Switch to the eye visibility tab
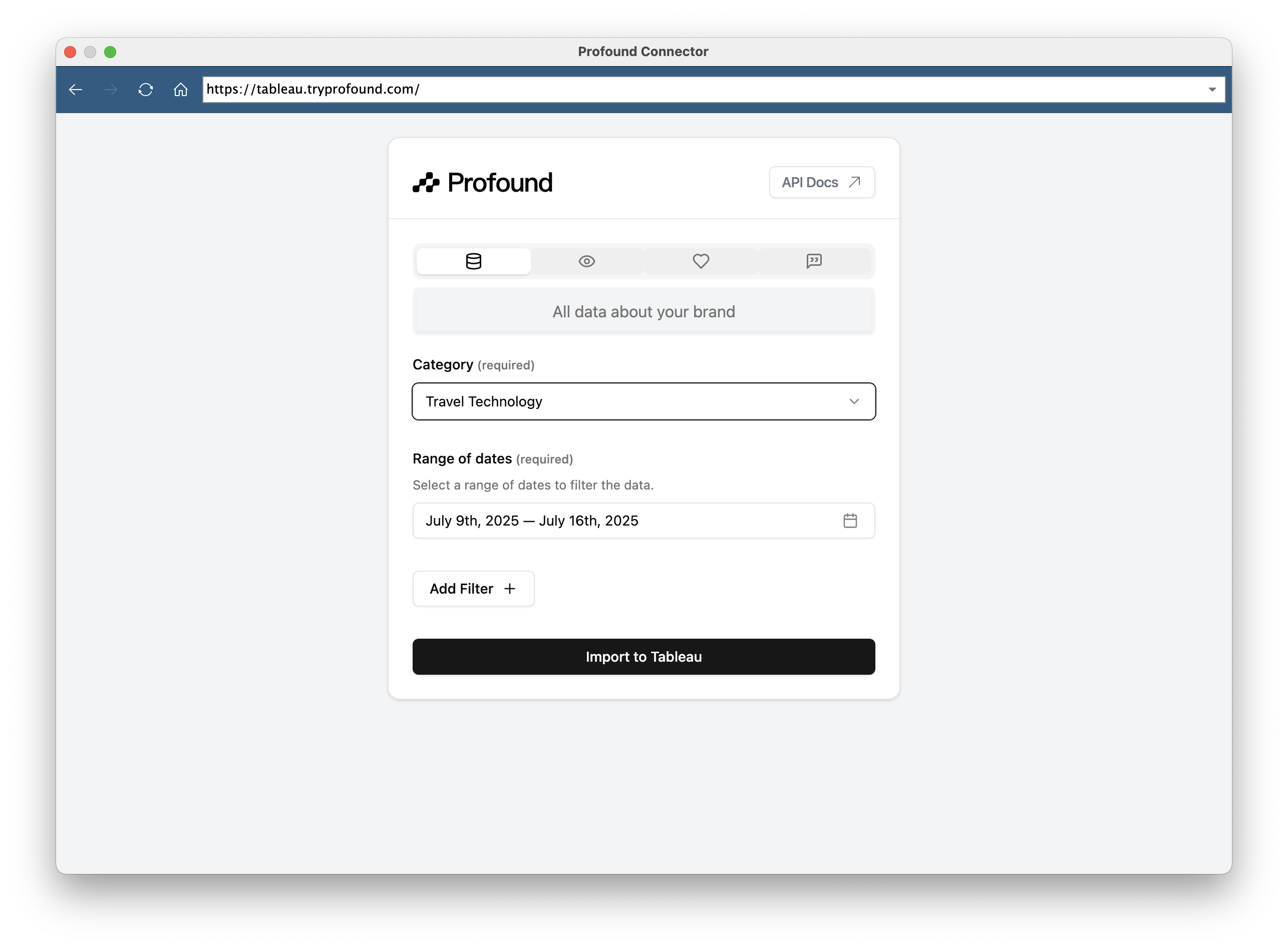Screen dimensions: 1288x948 click(x=586, y=261)
